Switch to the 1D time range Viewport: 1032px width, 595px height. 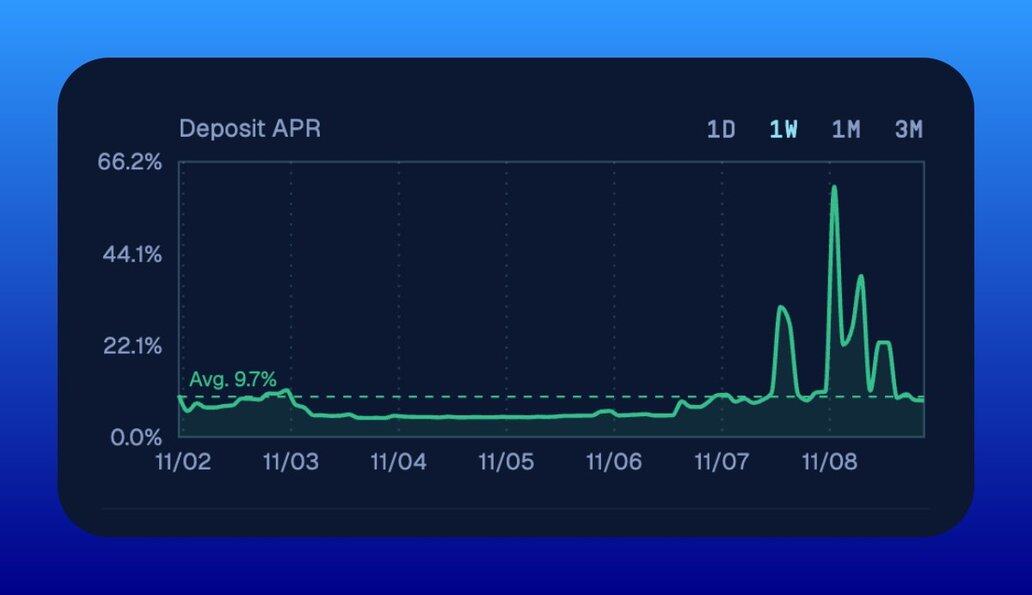[721, 129]
